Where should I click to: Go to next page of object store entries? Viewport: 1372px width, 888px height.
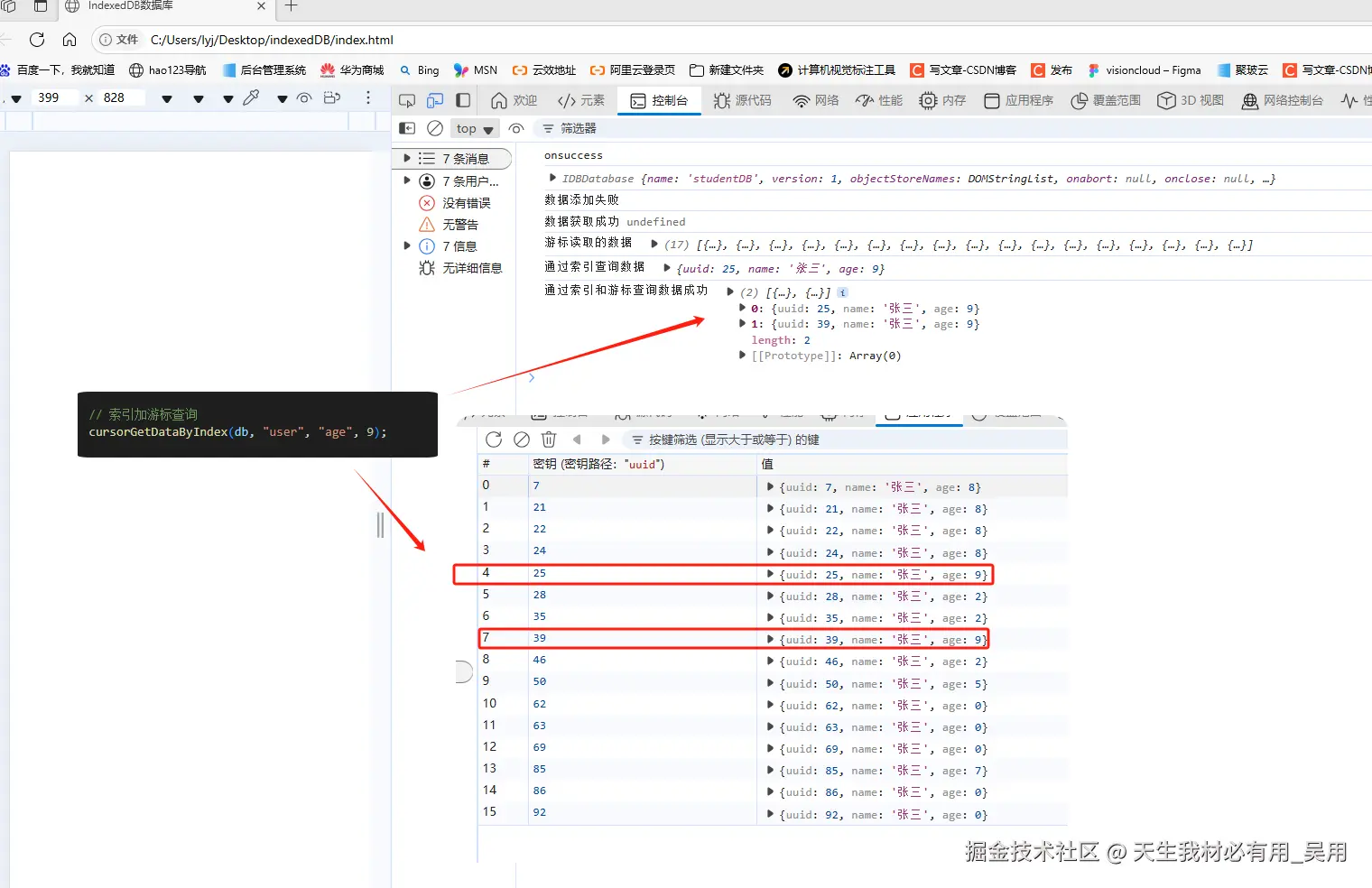(x=606, y=439)
